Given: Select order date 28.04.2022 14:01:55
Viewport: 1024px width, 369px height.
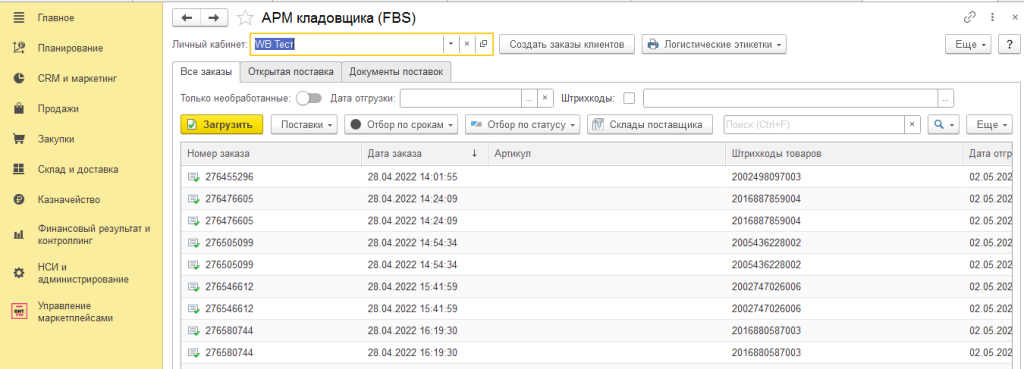Looking at the screenshot, I should pos(412,177).
